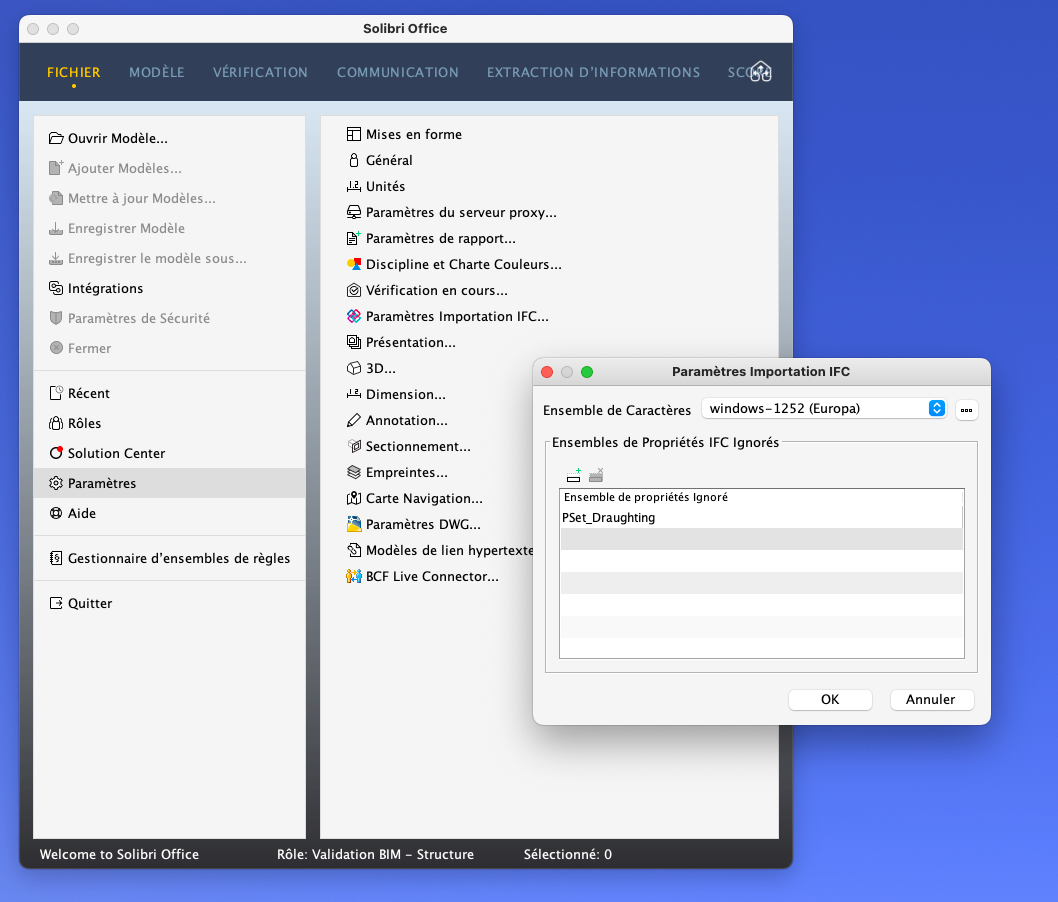Click the Aide lifebuoy icon
Screen dimensions: 1058x902
coord(56,513)
